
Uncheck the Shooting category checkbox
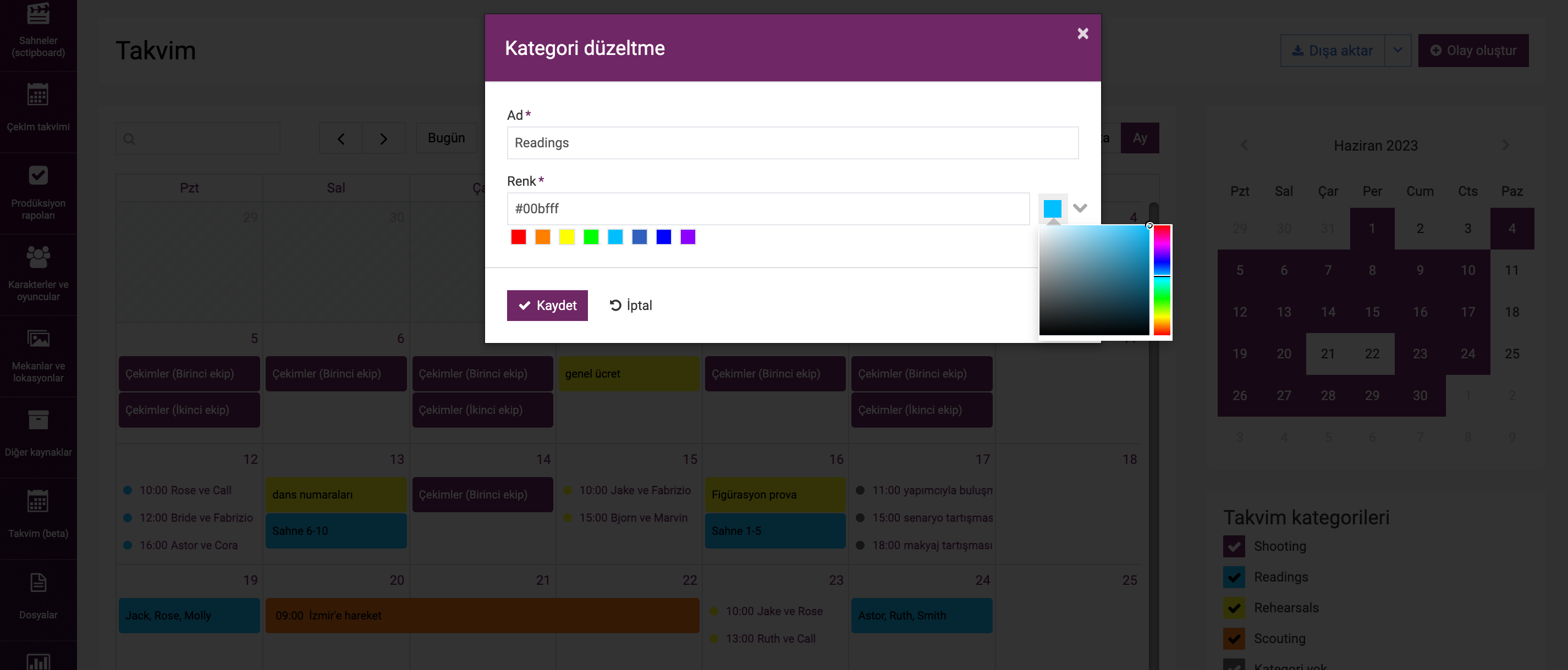(x=1234, y=546)
